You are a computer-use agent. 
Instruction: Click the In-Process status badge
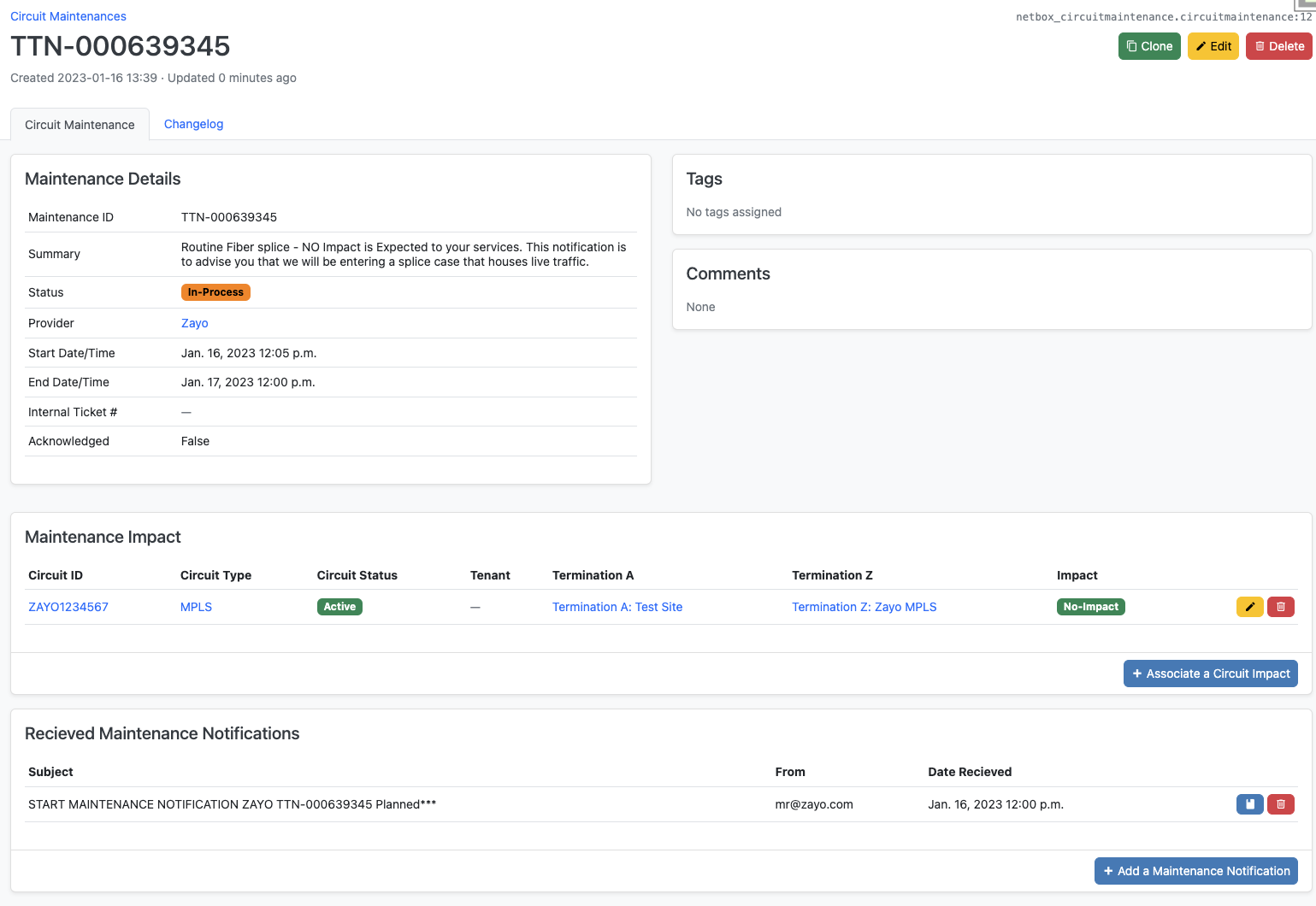click(x=215, y=292)
